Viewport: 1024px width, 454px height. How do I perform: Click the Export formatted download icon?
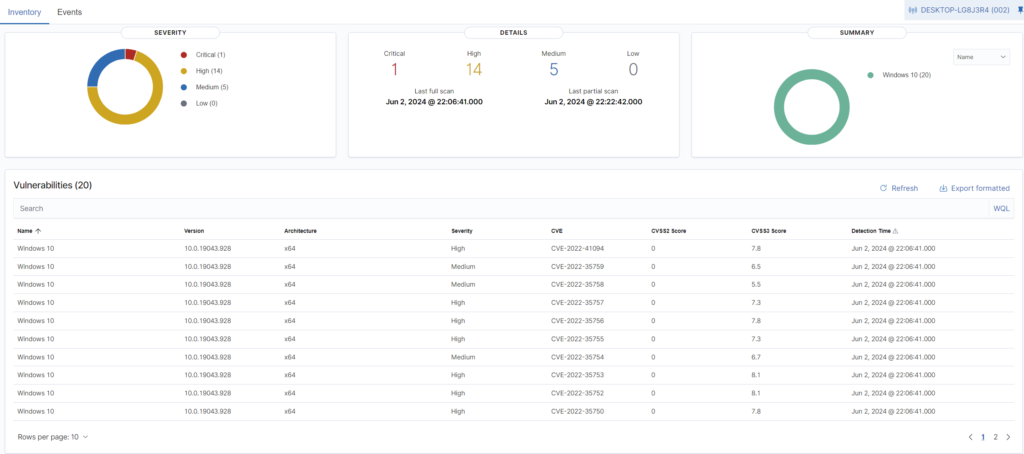click(943, 188)
